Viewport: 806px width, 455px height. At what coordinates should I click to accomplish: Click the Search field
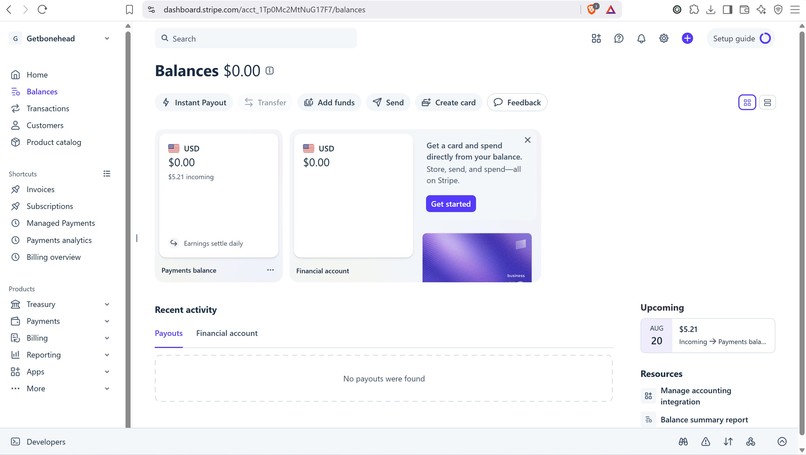(255, 39)
